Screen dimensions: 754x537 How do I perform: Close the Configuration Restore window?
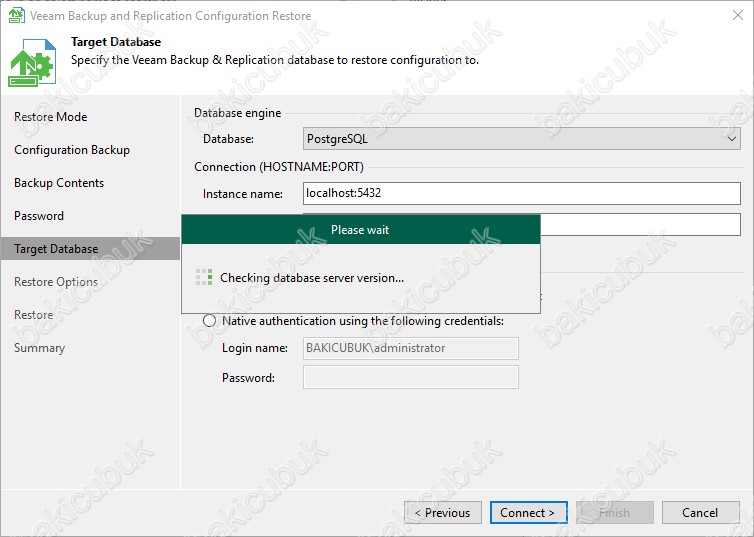point(738,15)
